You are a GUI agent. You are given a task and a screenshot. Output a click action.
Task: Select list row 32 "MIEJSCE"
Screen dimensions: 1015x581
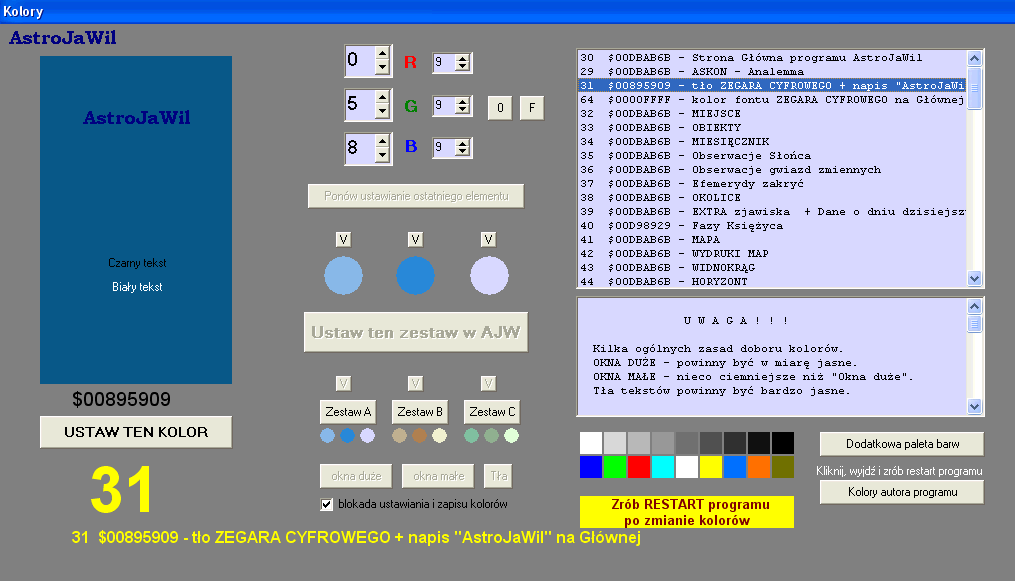click(x=772, y=114)
